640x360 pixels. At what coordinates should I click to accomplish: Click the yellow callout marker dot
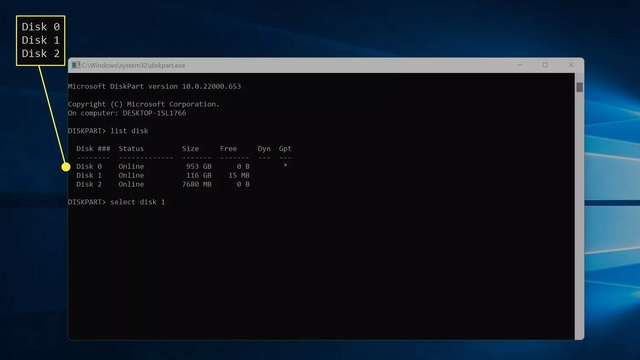point(66,167)
